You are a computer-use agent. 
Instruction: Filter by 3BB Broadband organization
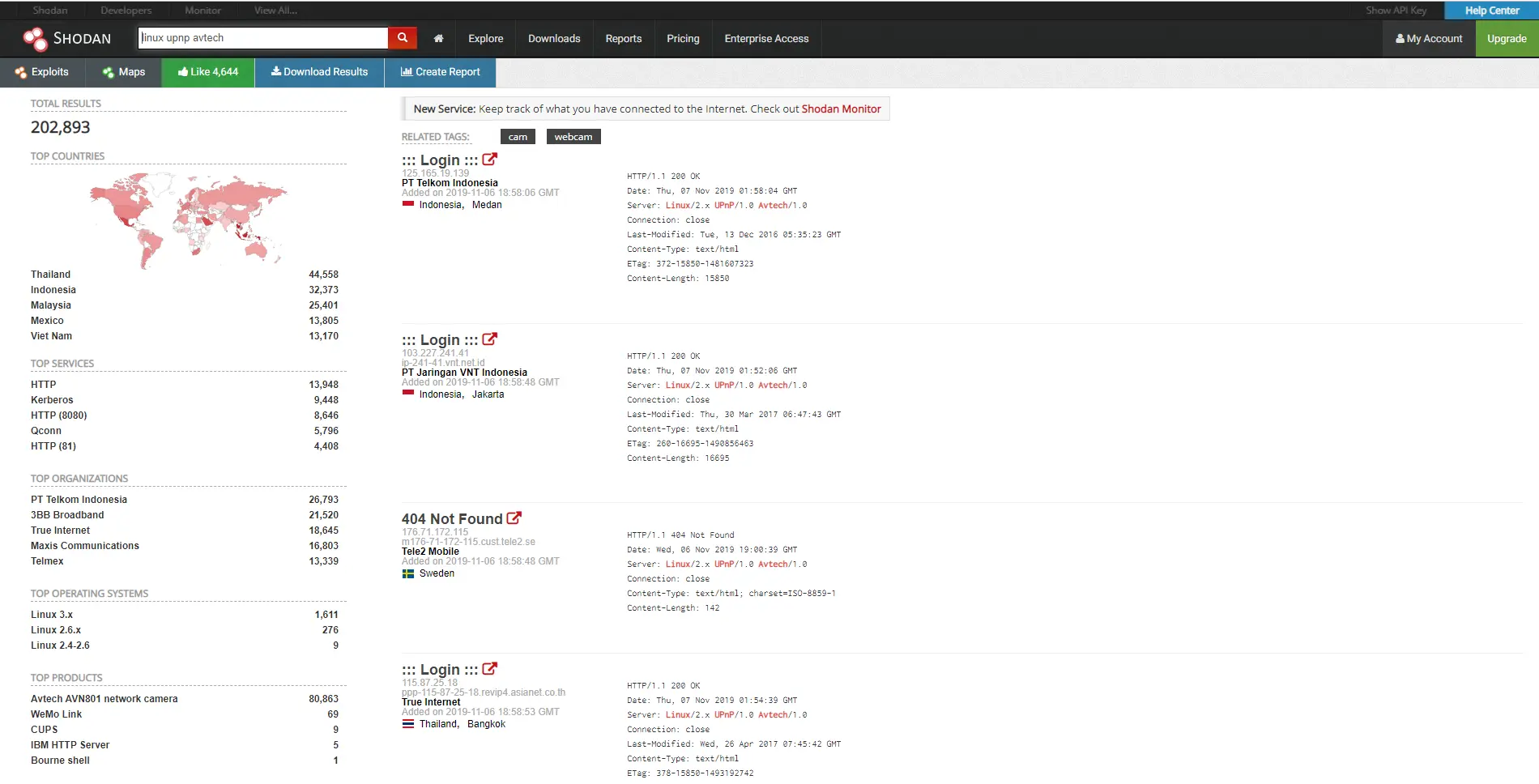pyautogui.click(x=67, y=515)
